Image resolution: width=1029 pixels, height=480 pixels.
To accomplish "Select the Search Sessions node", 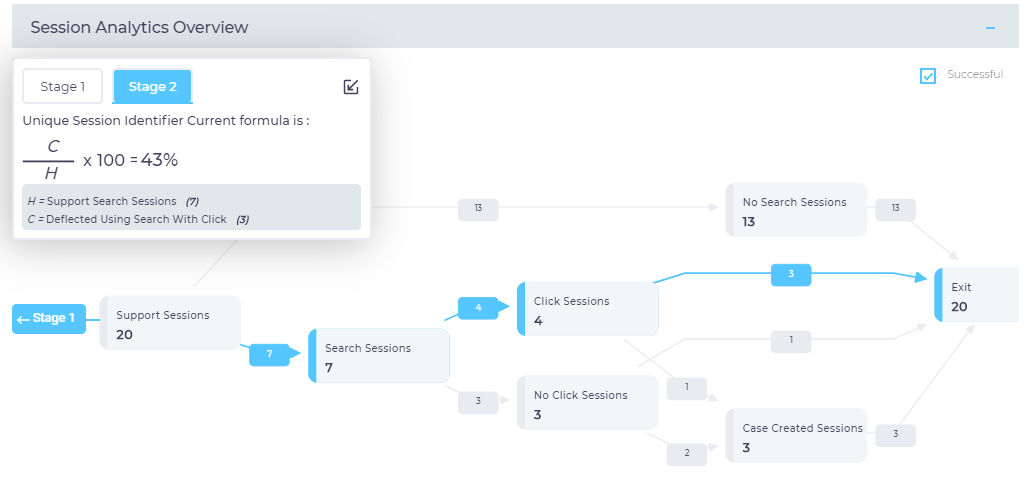I will (379, 356).
